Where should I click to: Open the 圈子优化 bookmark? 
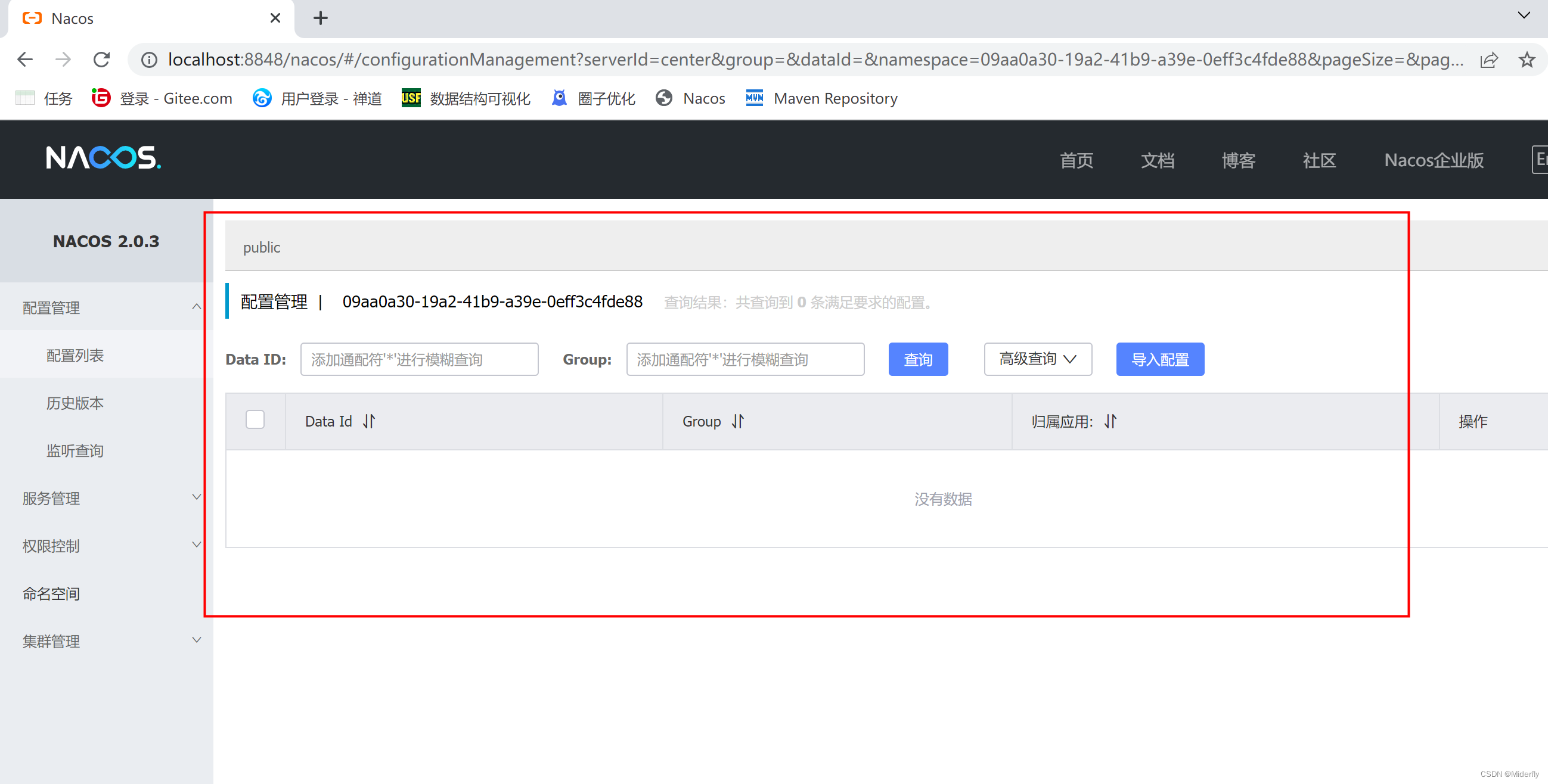[x=593, y=98]
